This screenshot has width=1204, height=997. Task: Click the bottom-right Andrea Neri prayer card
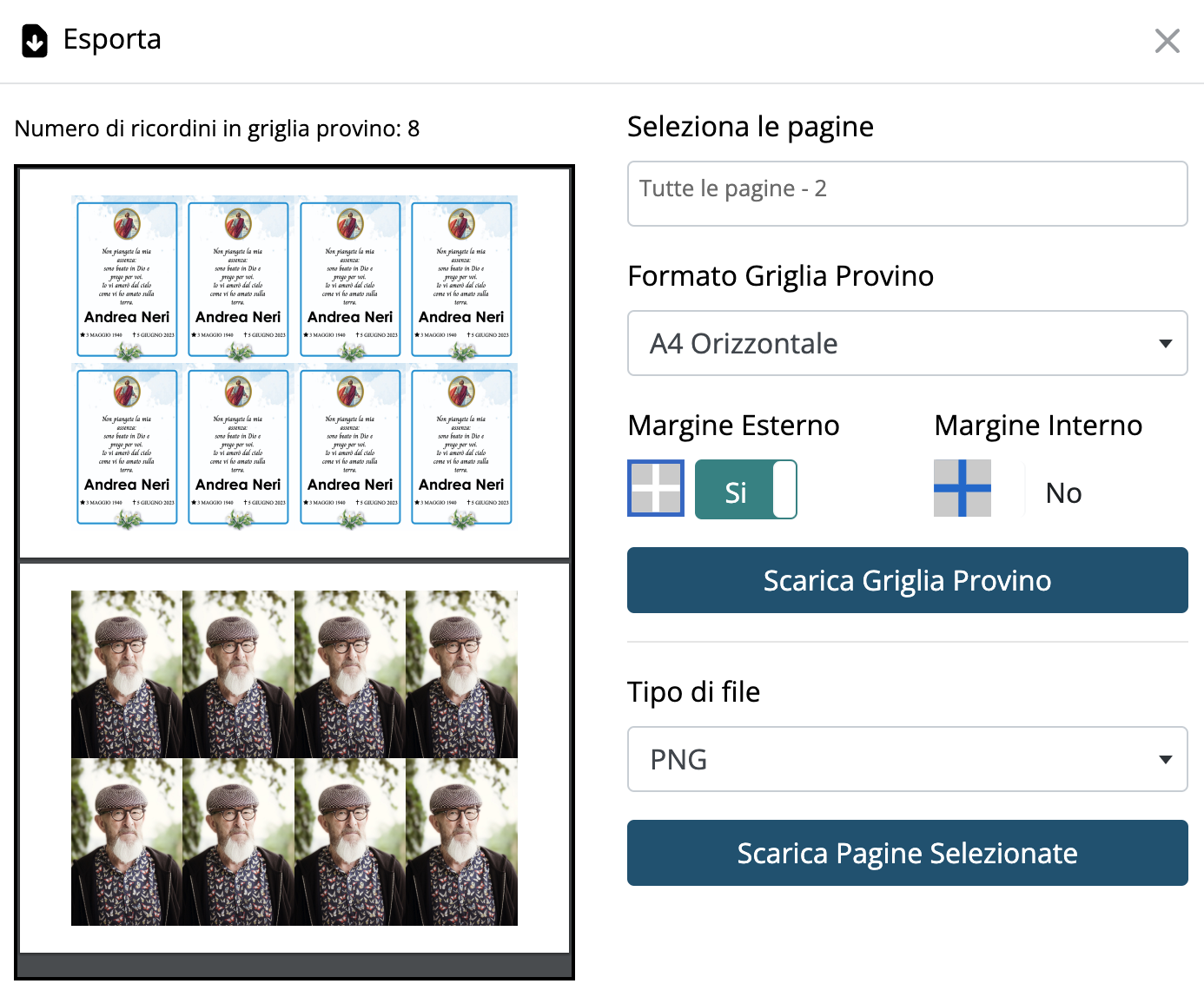point(461,446)
